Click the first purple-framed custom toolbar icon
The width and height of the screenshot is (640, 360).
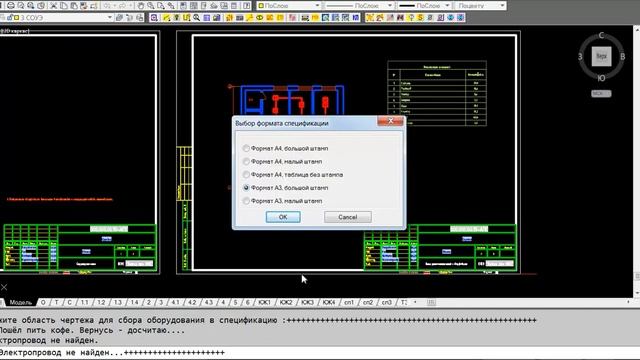pos(154,18)
